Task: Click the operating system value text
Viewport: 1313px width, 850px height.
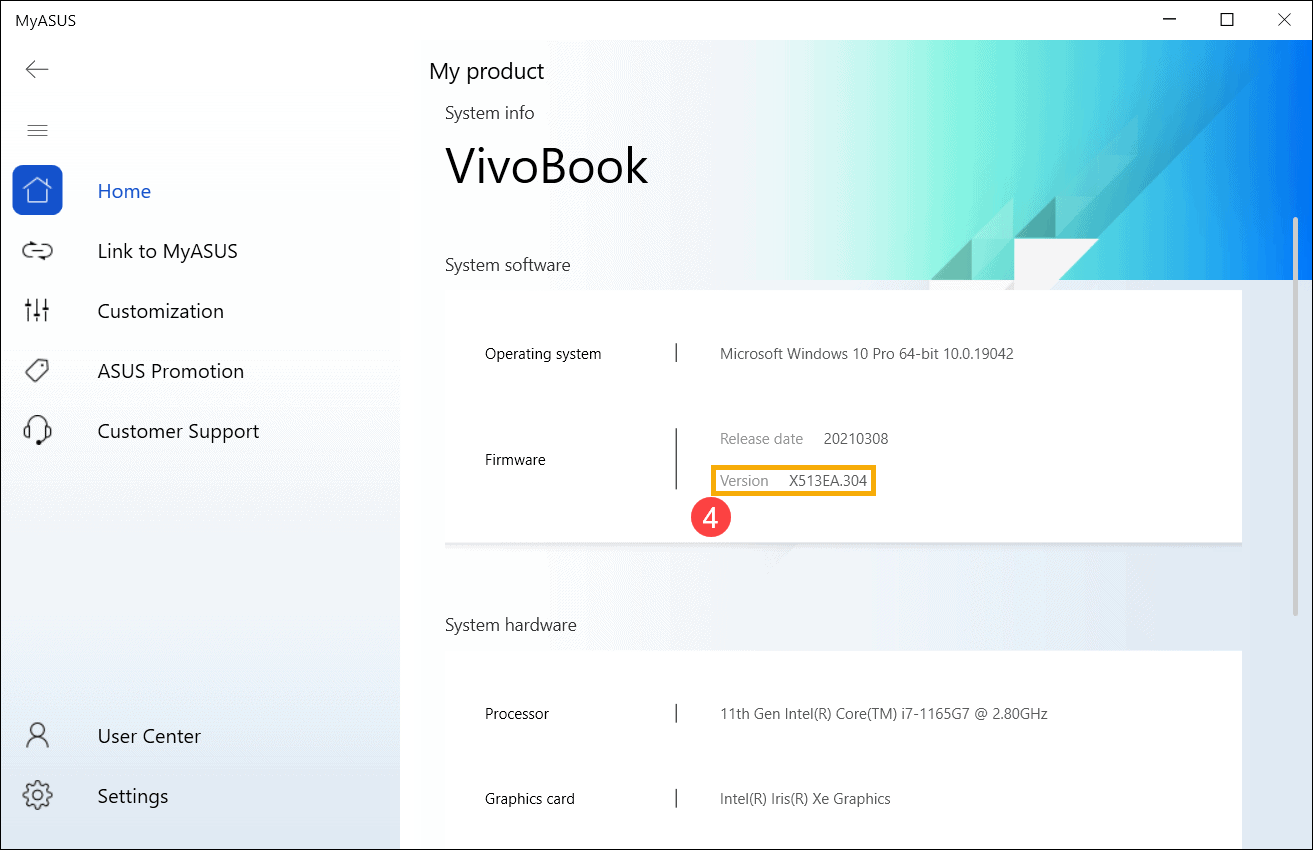Action: pyautogui.click(x=867, y=354)
